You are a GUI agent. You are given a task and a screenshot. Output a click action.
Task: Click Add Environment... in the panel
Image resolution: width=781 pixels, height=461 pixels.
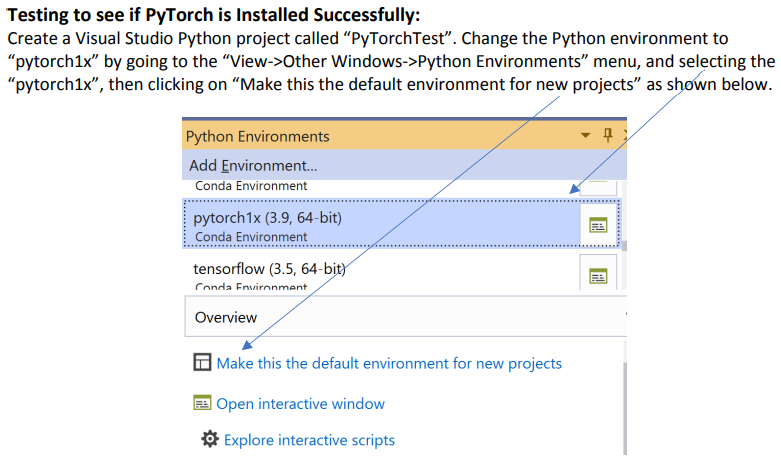(x=253, y=165)
